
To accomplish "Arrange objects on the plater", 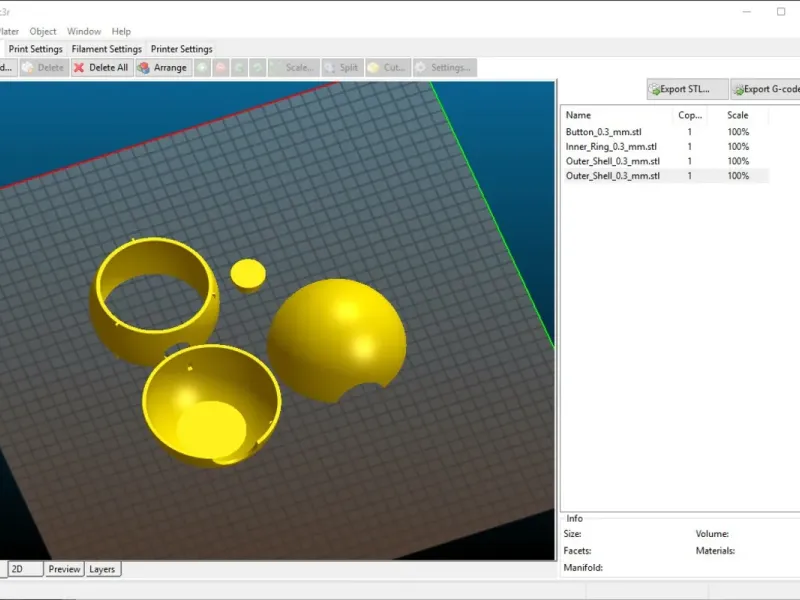I will click(x=163, y=67).
